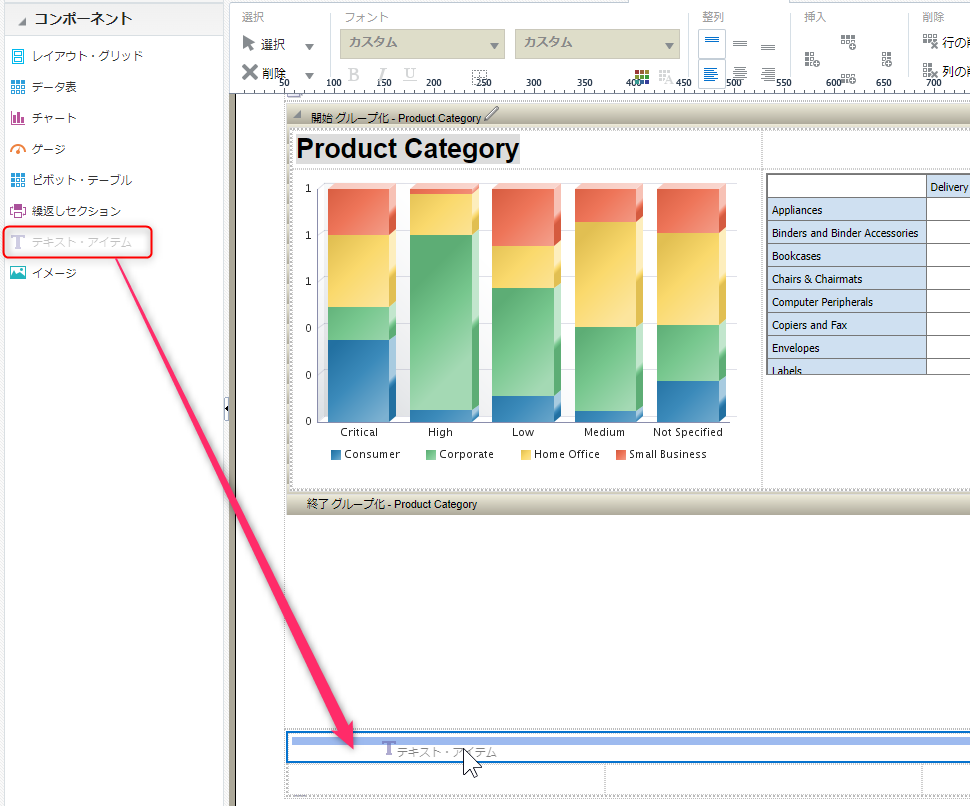
Task: Open the background color grid picker
Action: 642,76
